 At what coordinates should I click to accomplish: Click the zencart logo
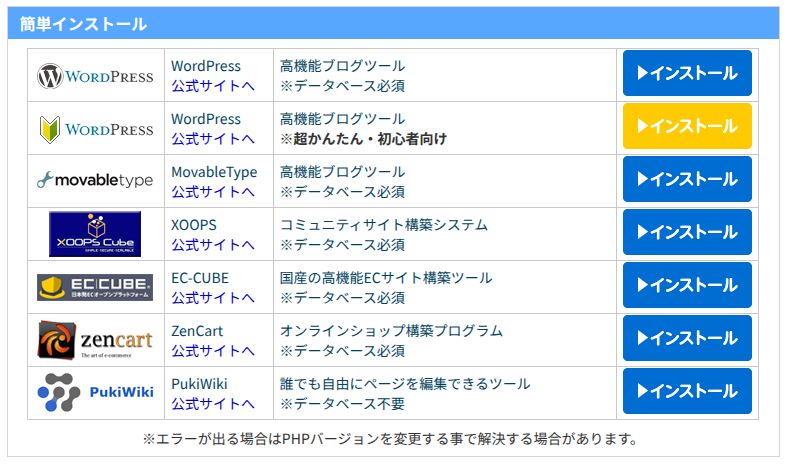(95, 340)
